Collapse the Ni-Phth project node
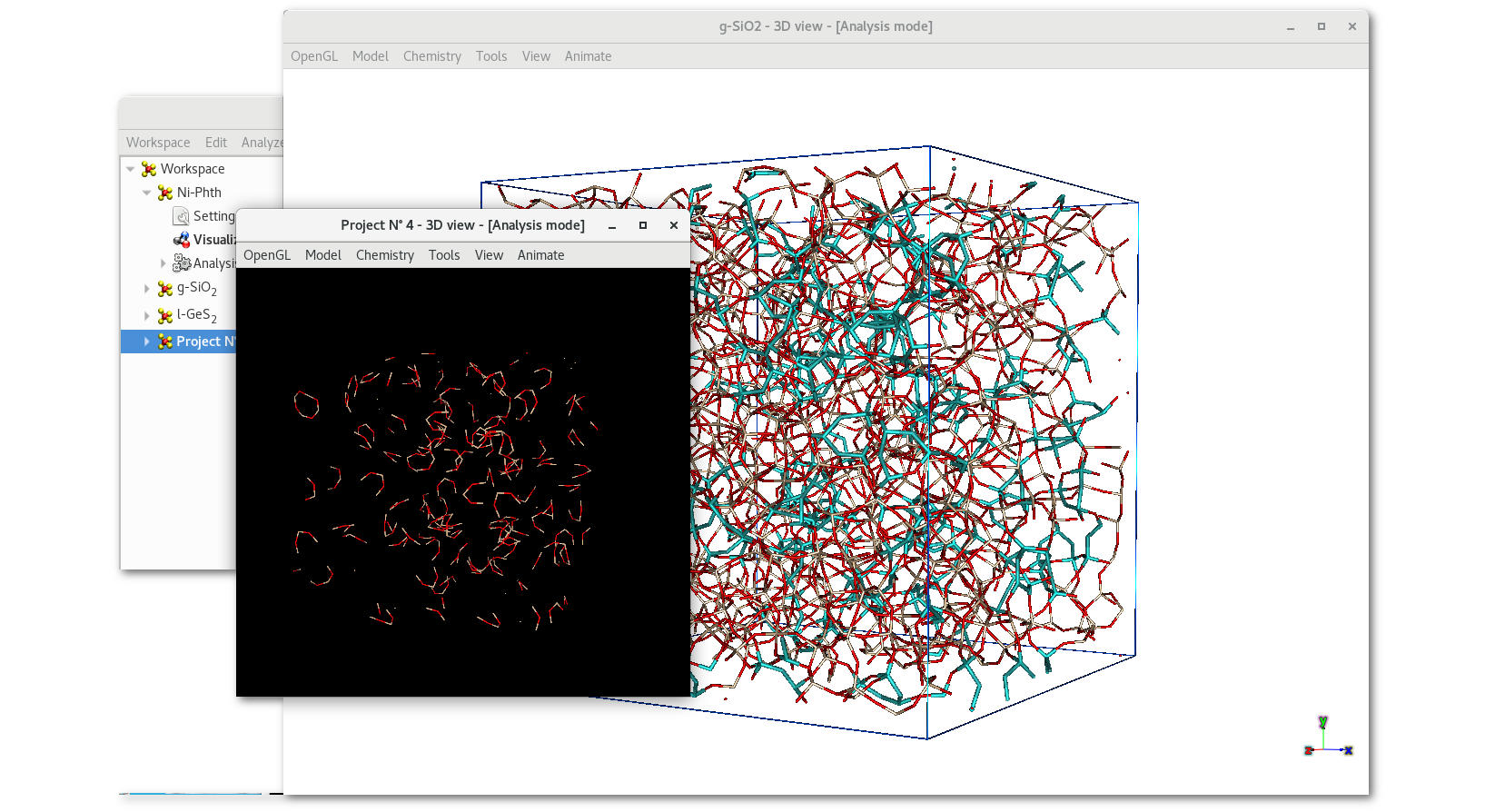1495x812 pixels. pyautogui.click(x=147, y=193)
